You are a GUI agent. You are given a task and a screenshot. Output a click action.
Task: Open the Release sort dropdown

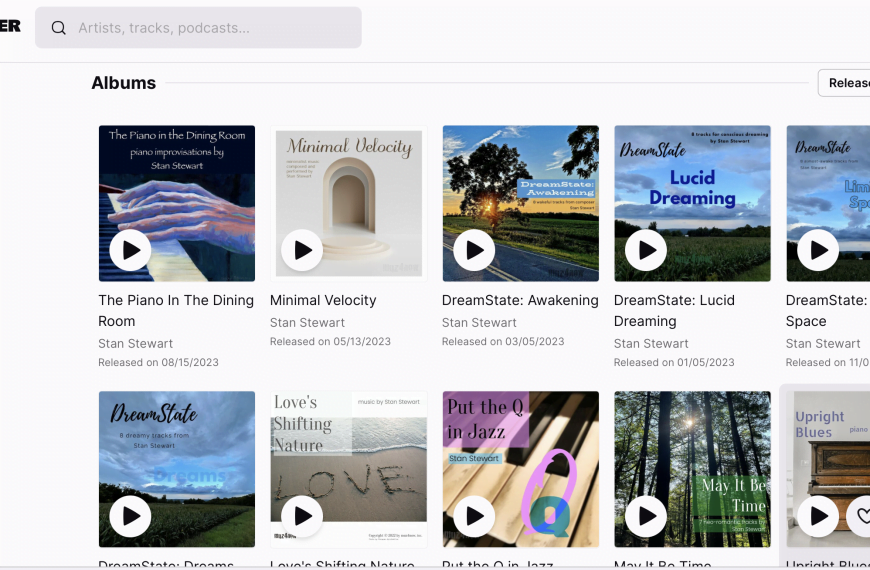844,83
